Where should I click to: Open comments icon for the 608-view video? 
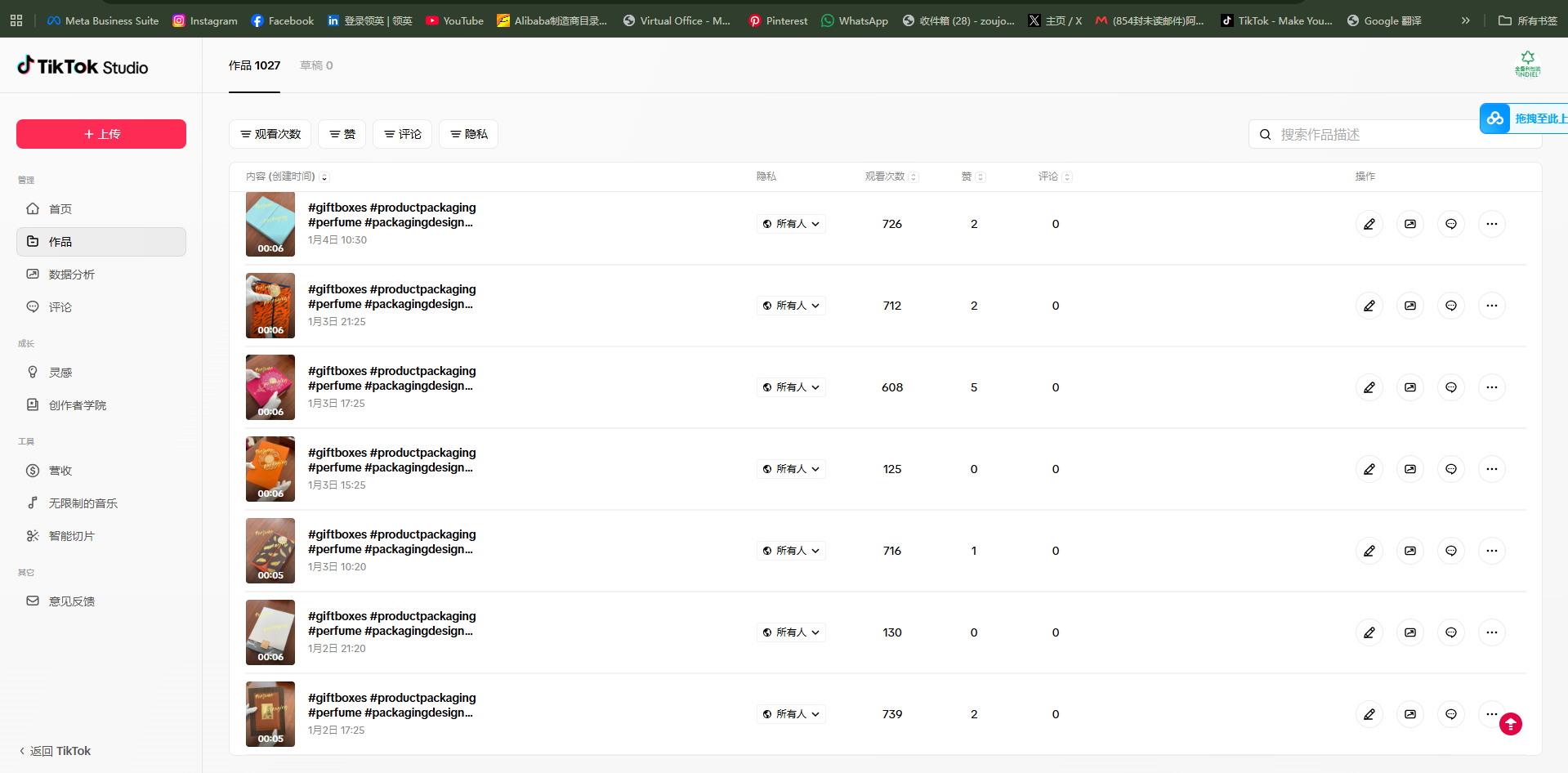tap(1450, 387)
